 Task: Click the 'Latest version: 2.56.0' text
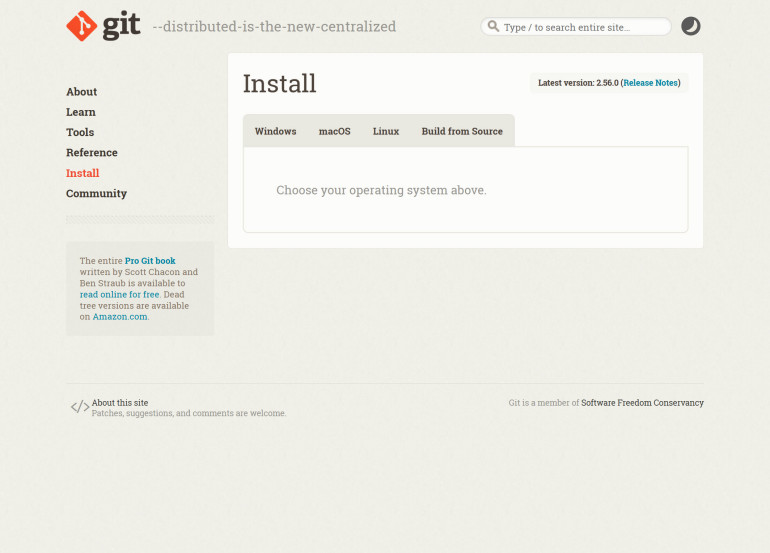(x=578, y=83)
